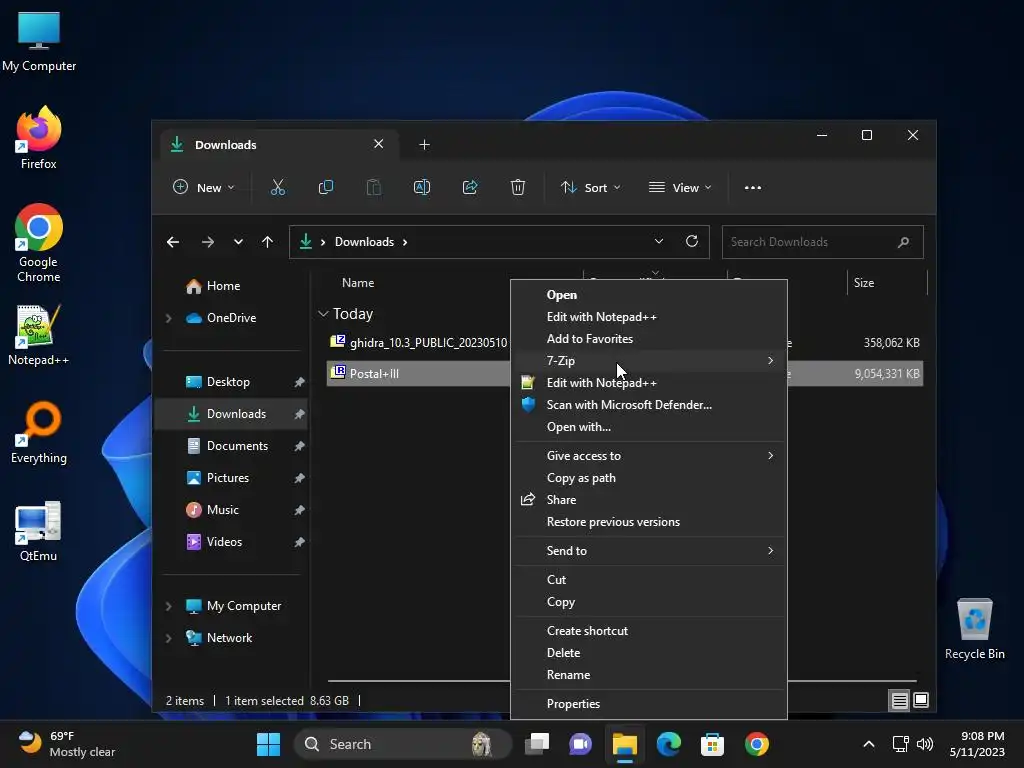Go back with the left arrow button
1024x768 pixels.
[173, 242]
